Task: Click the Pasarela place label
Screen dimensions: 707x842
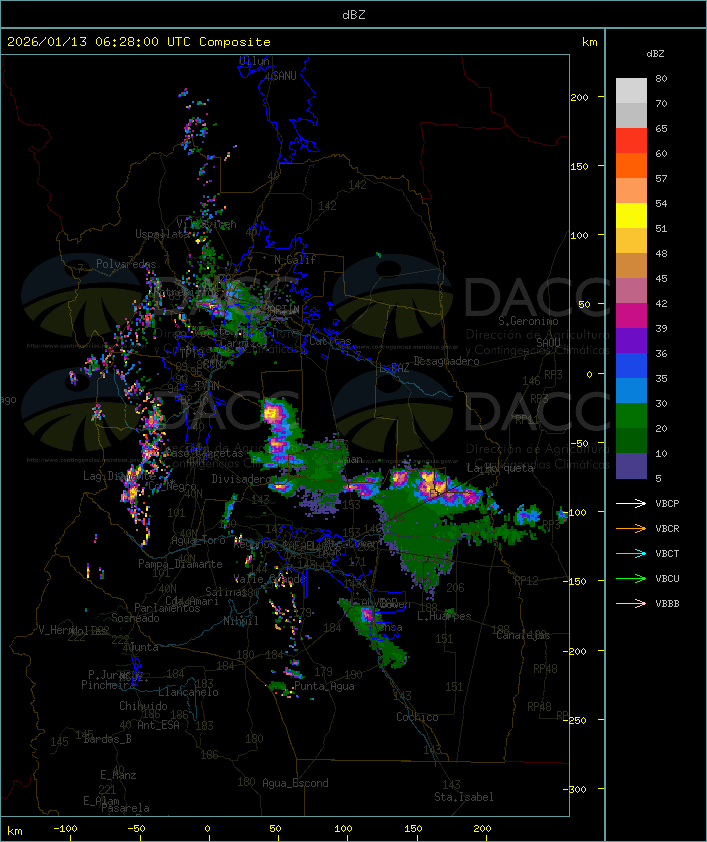Action: point(125,808)
